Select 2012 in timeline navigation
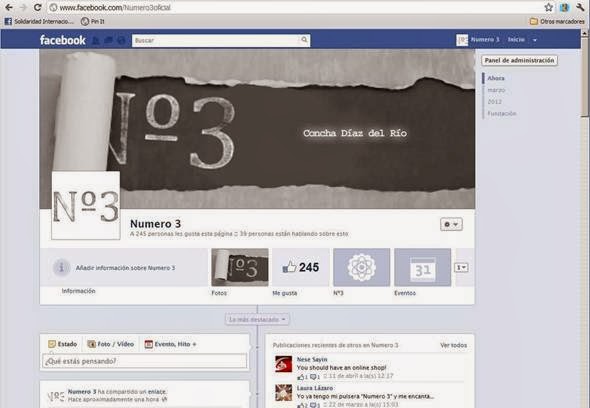 [x=494, y=102]
